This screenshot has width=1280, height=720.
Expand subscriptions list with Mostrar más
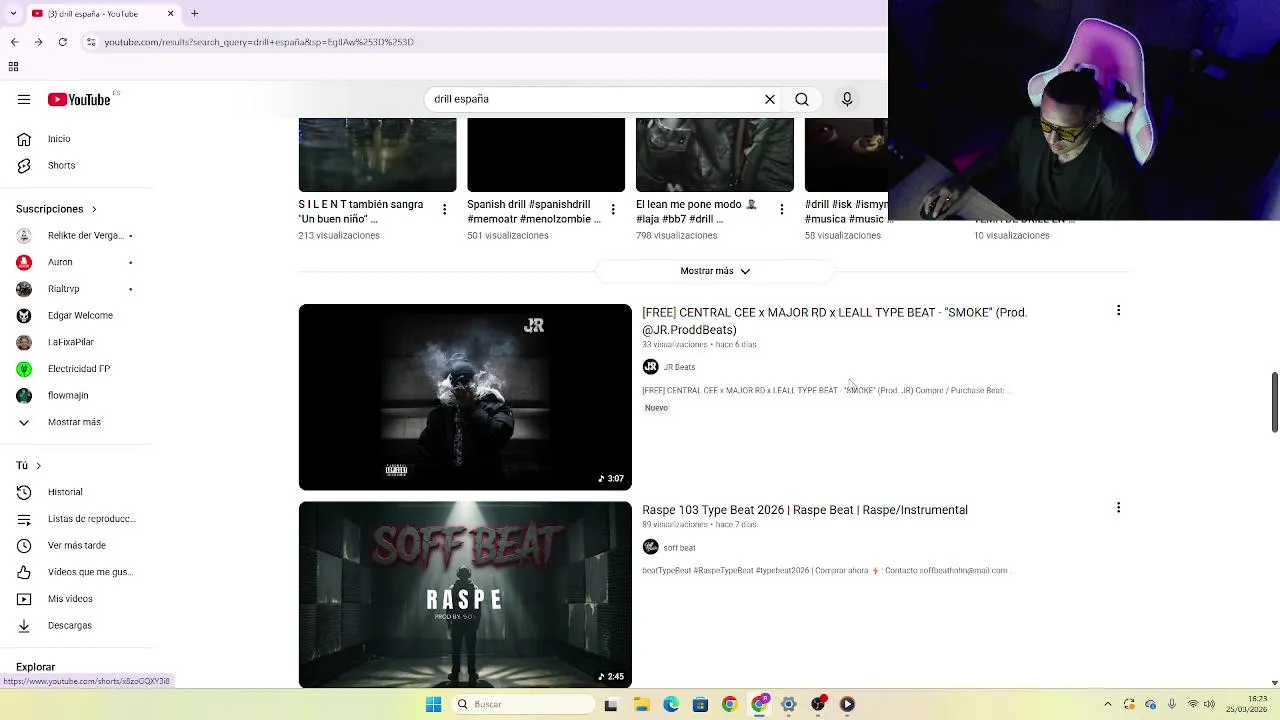(76, 422)
